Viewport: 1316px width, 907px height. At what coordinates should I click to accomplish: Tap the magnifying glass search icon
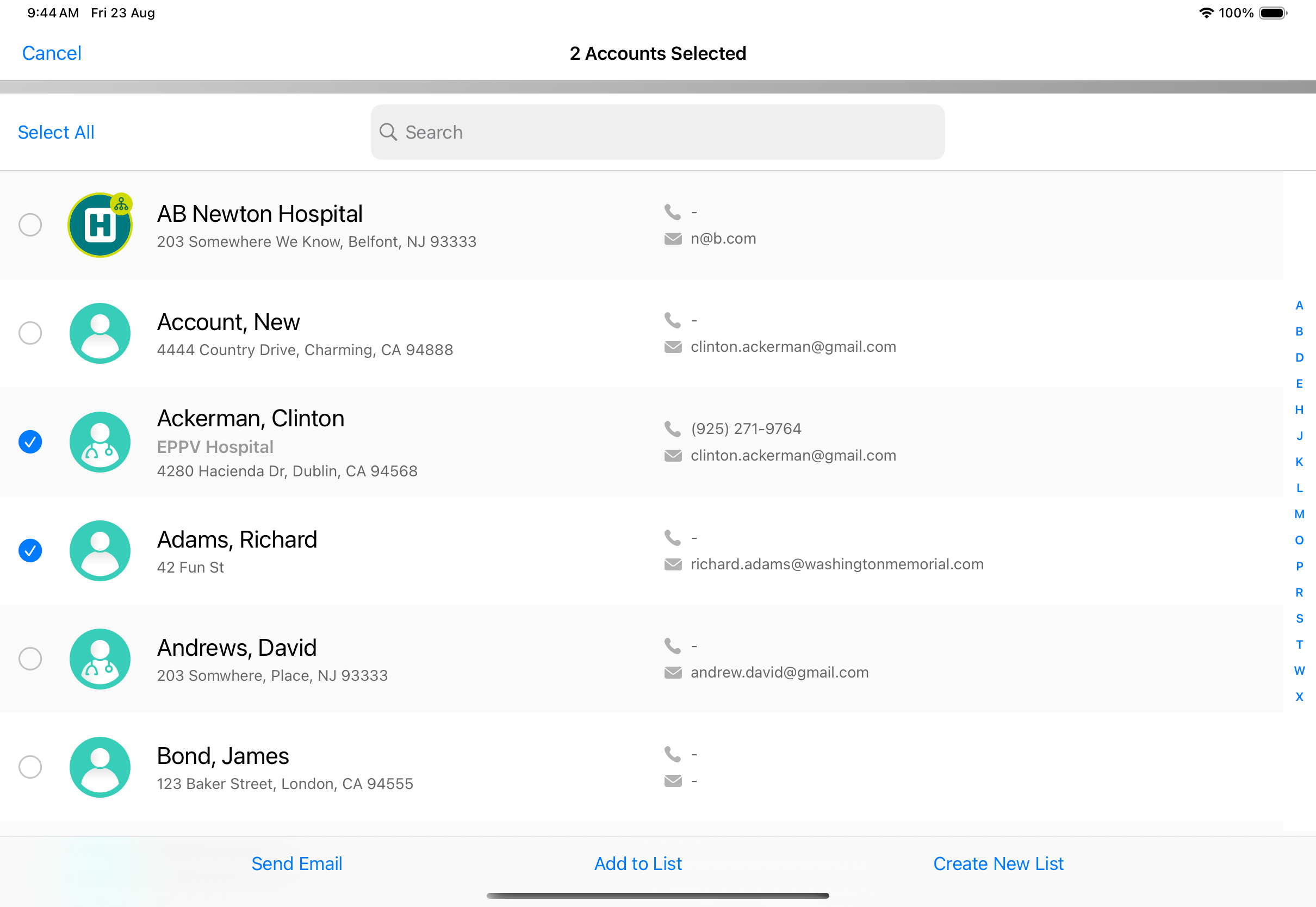[x=388, y=132]
